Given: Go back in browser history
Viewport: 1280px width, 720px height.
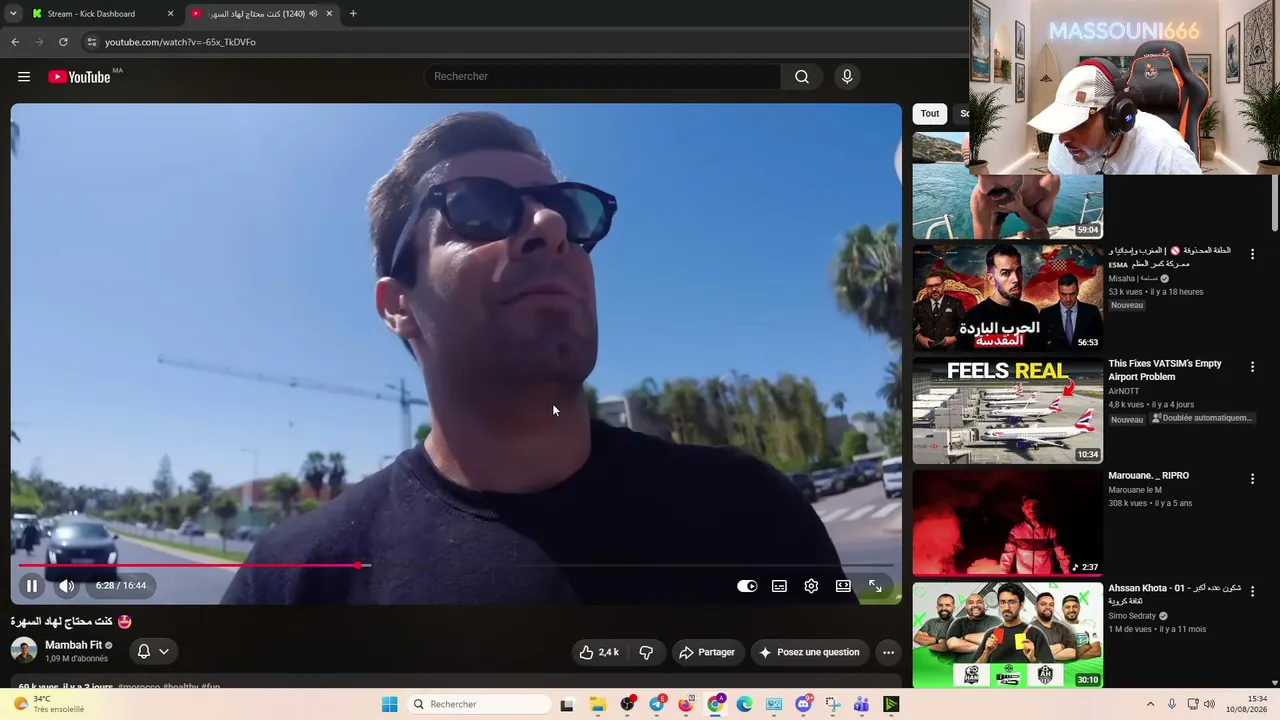Looking at the screenshot, I should click(x=15, y=42).
